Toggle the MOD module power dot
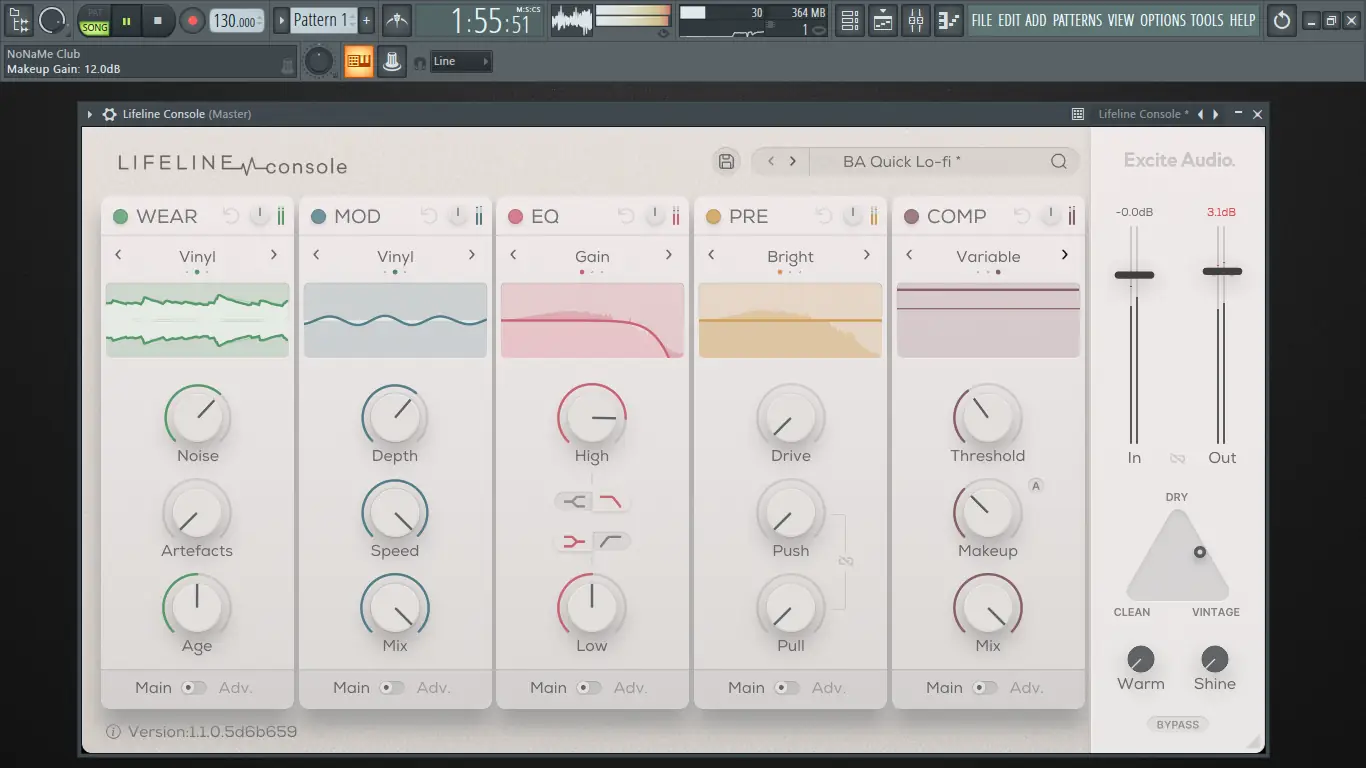The width and height of the screenshot is (1366, 768). pos(319,216)
